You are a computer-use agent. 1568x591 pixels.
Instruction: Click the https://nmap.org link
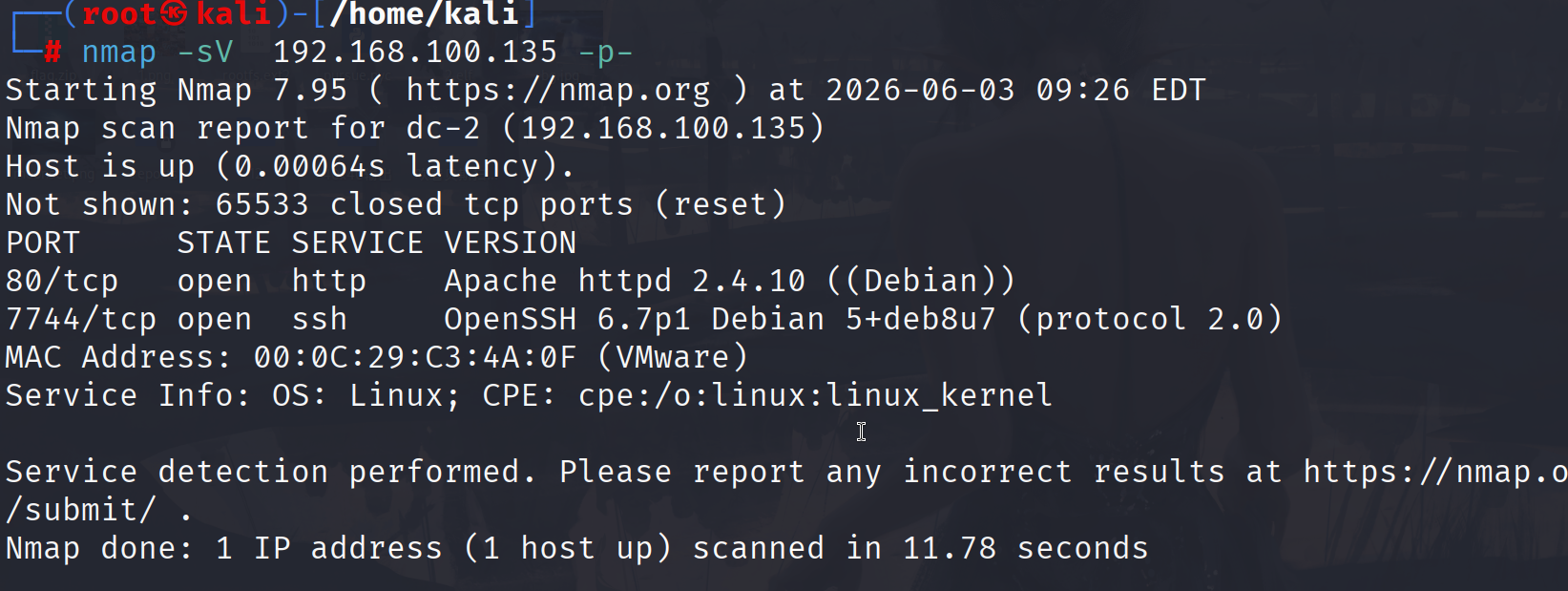(558, 90)
